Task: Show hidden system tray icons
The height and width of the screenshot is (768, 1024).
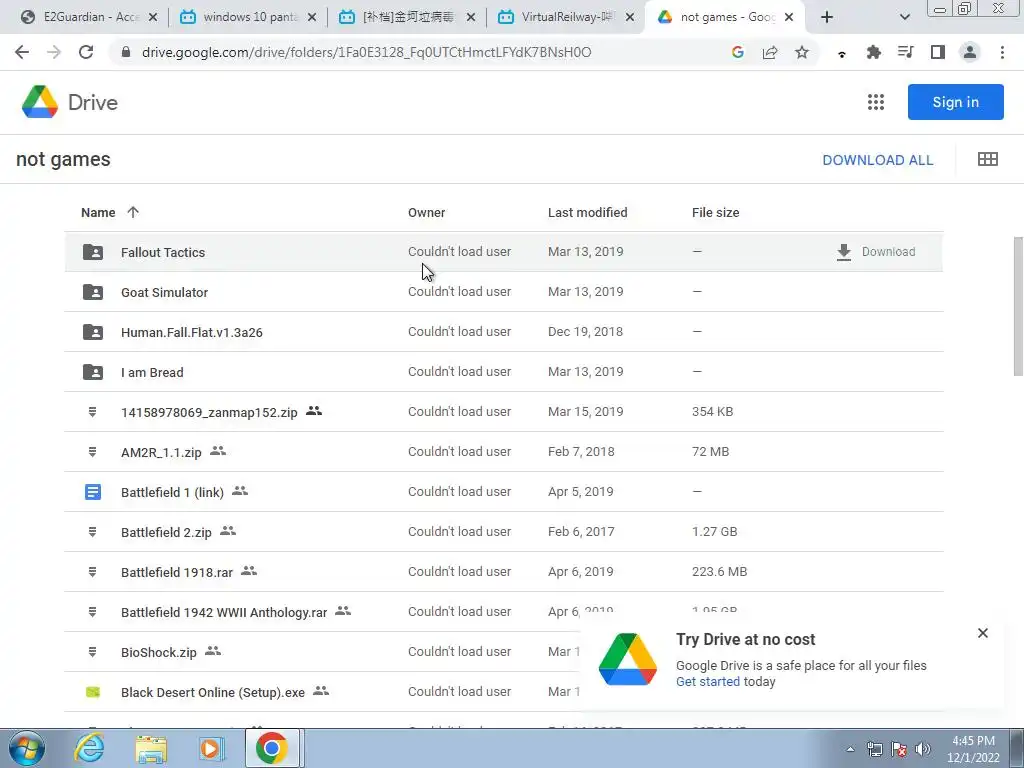Action: (850, 750)
